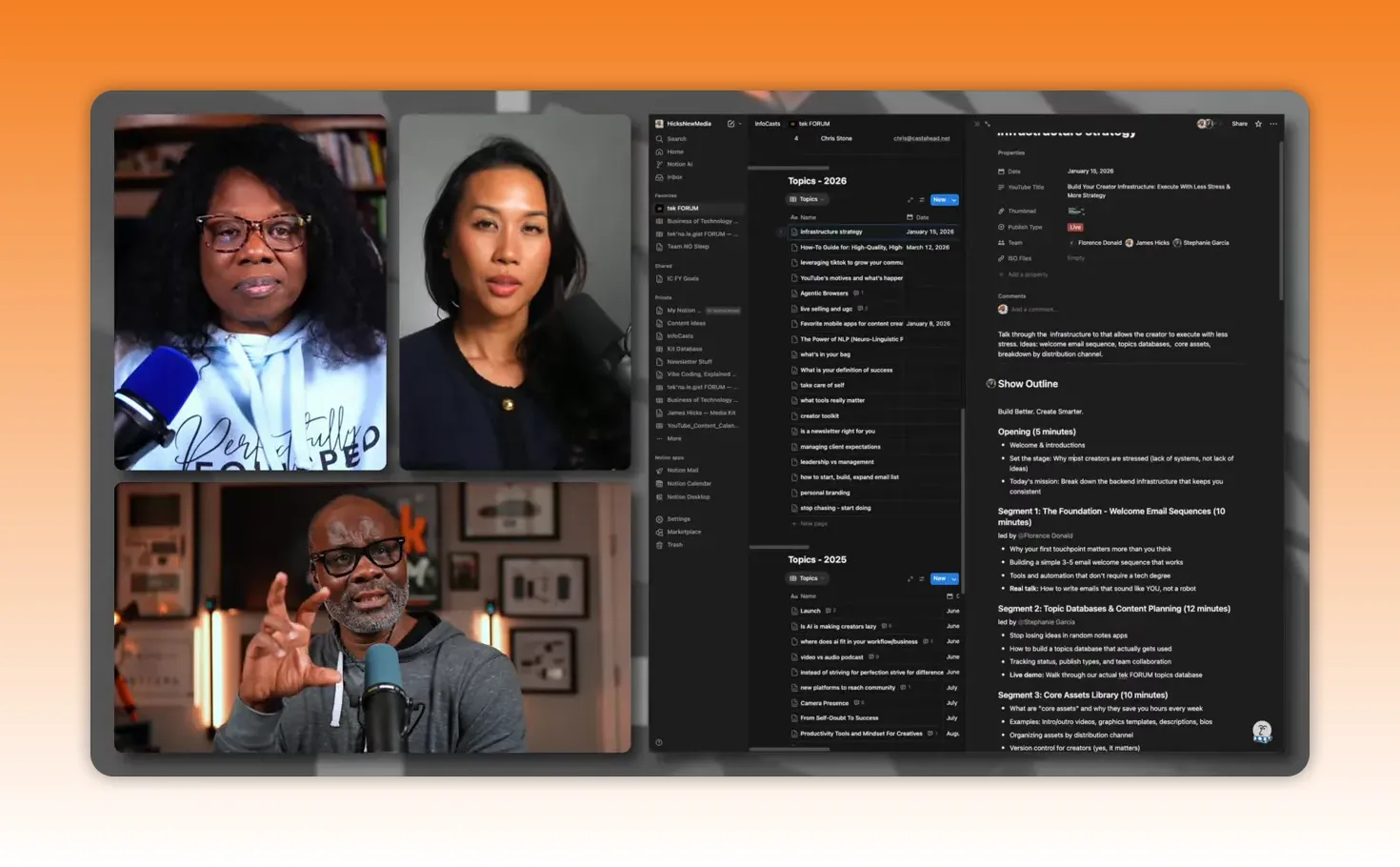Viewport: 1400px width, 867px height.
Task: Open the Marketplace from the sidebar
Action: (x=685, y=532)
